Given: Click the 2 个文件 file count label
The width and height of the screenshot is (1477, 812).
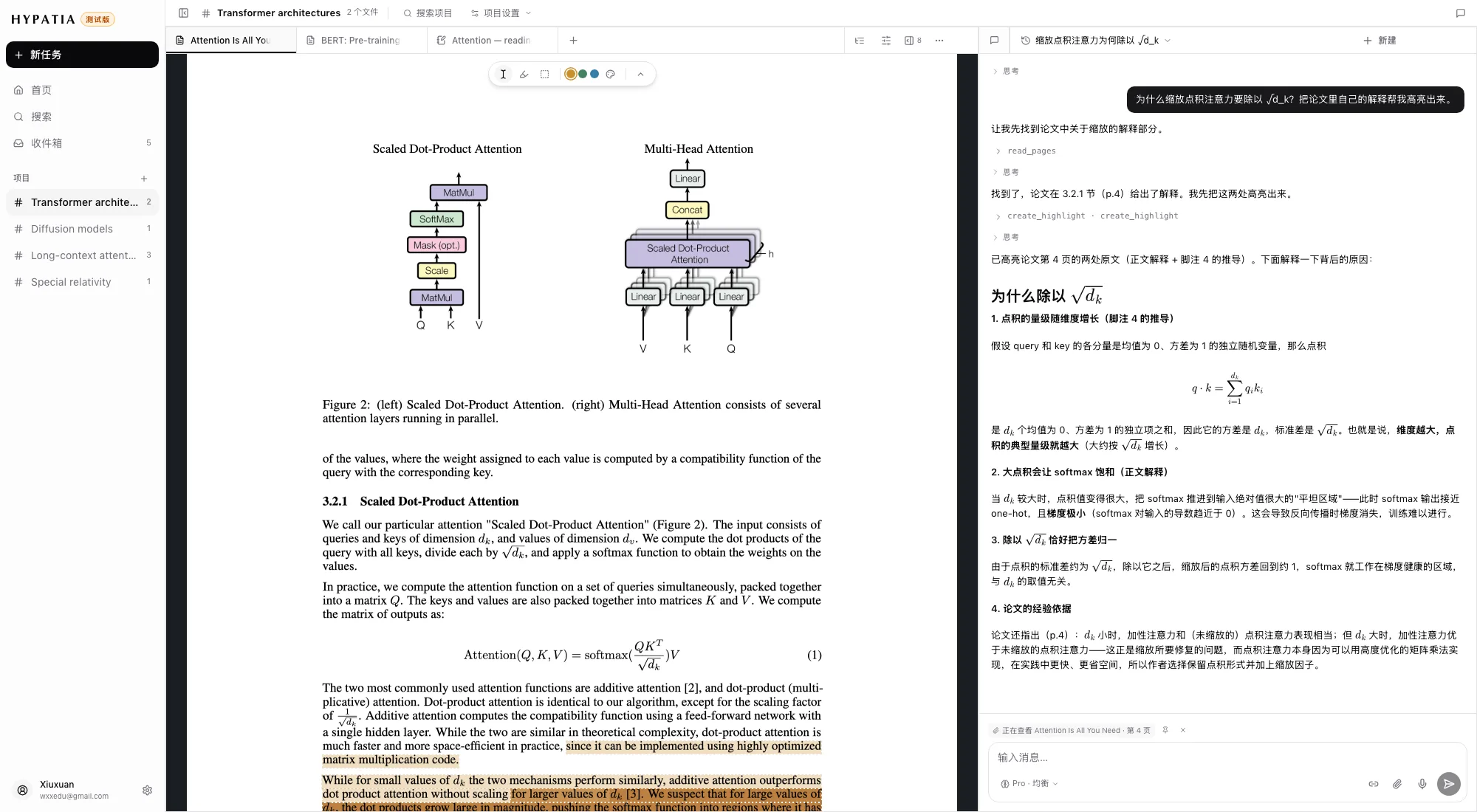Looking at the screenshot, I should 363,13.
